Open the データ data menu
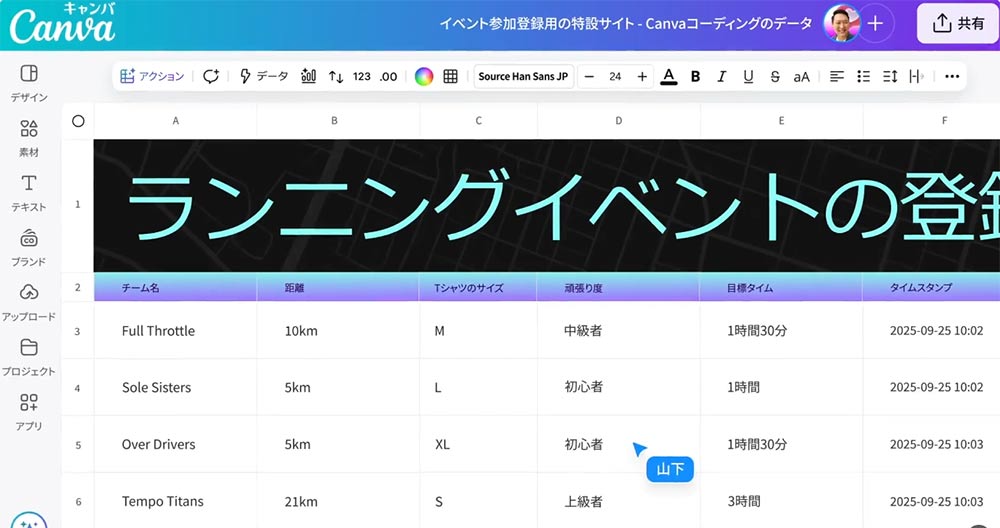The width and height of the screenshot is (1000, 528). 264,76
